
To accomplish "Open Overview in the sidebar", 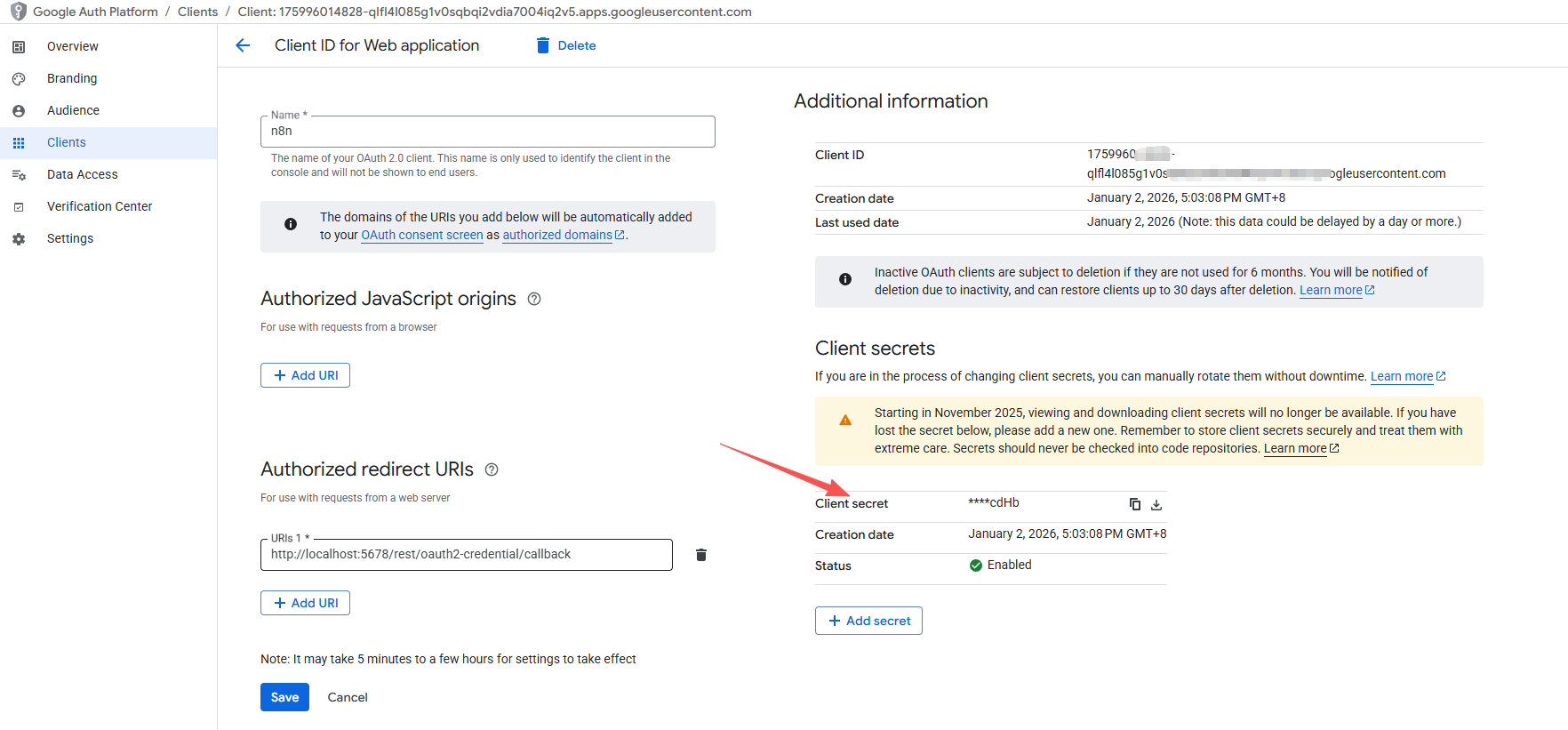I will coord(72,46).
